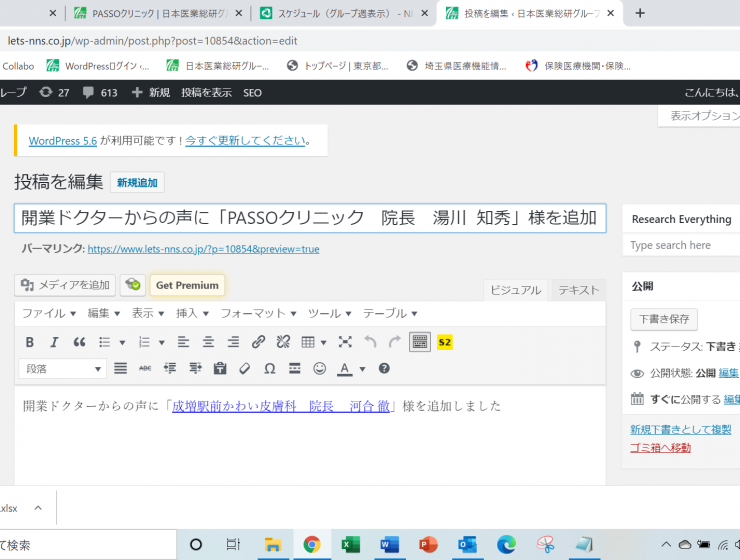Viewport: 740px width, 560px height.
Task: Open numbered list style dropdown arrow
Action: 161,343
